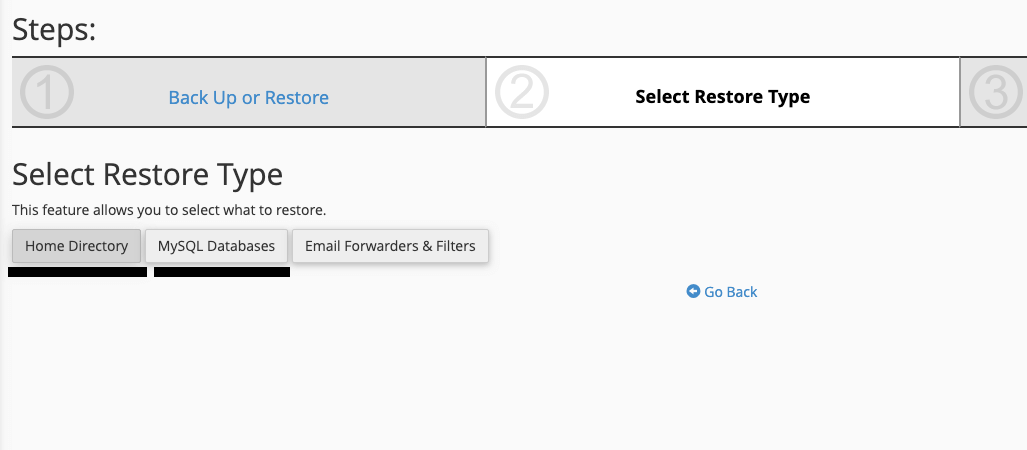This screenshot has width=1027, height=450.
Task: Click the large Select Restore Type heading
Action: 147,175
